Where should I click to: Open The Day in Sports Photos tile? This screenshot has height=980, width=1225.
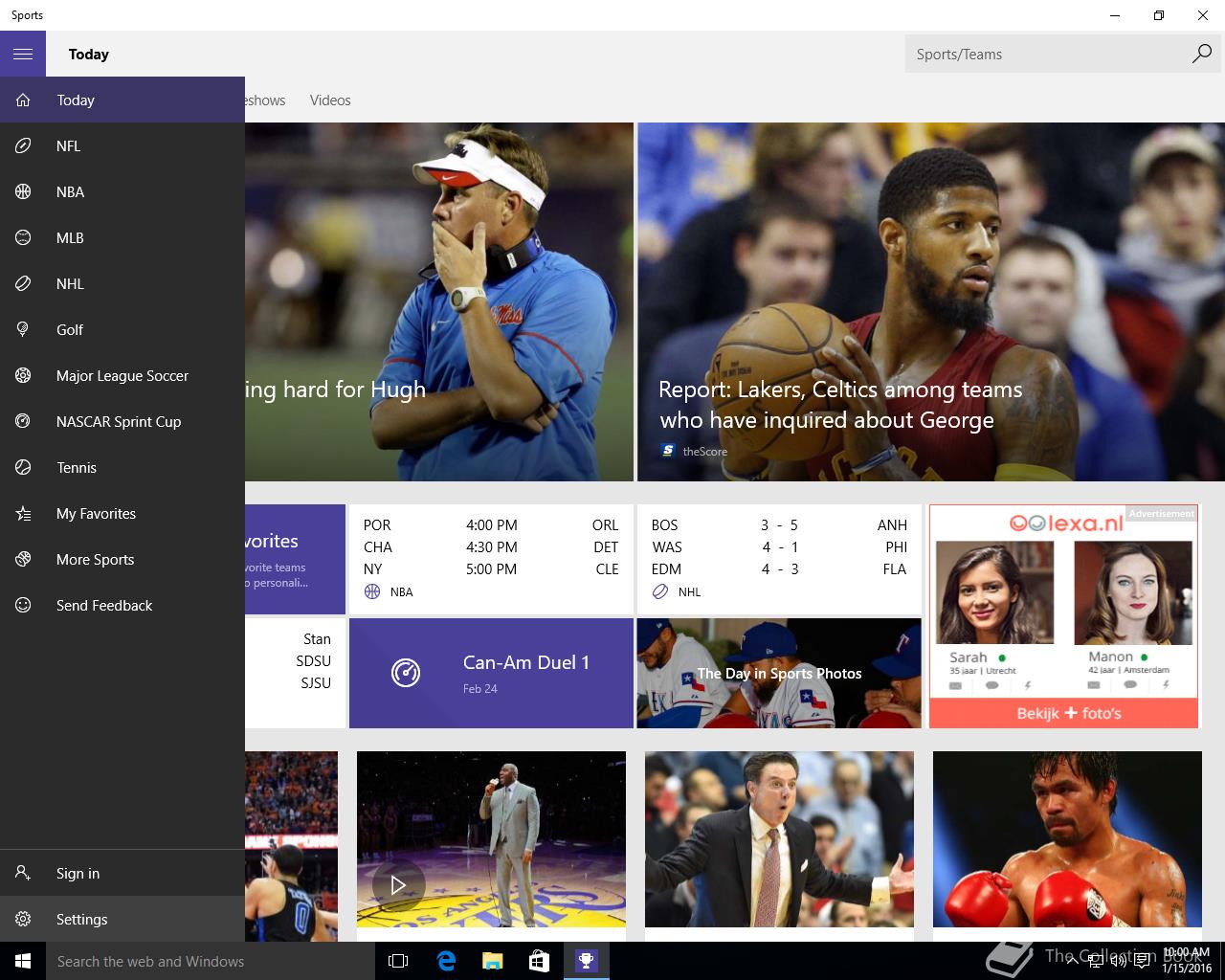pos(779,673)
